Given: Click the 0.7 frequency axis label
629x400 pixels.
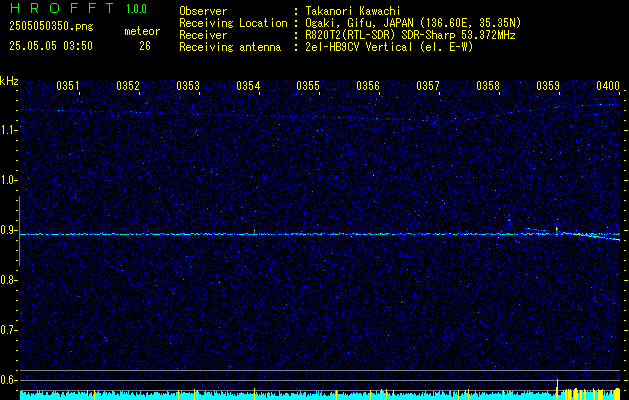Looking at the screenshot, I should (x=7, y=330).
